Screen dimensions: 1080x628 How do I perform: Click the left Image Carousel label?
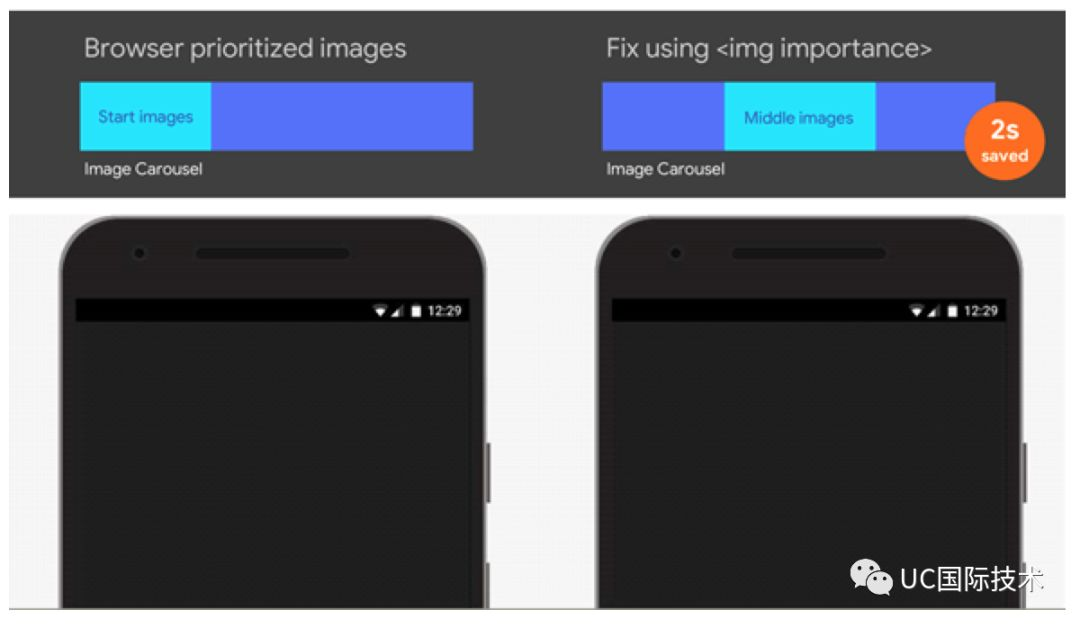click(x=143, y=169)
